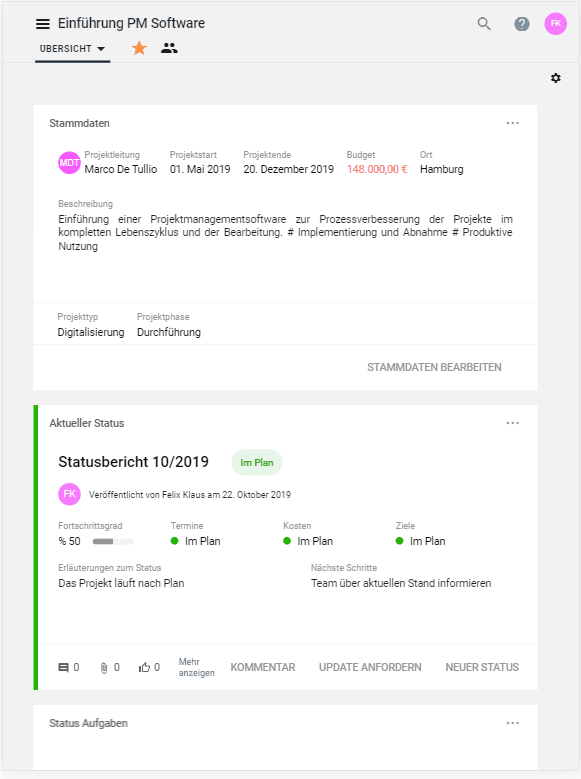Click the KOMMENTAR button
Screen dimensions: 581x779
coord(262,667)
